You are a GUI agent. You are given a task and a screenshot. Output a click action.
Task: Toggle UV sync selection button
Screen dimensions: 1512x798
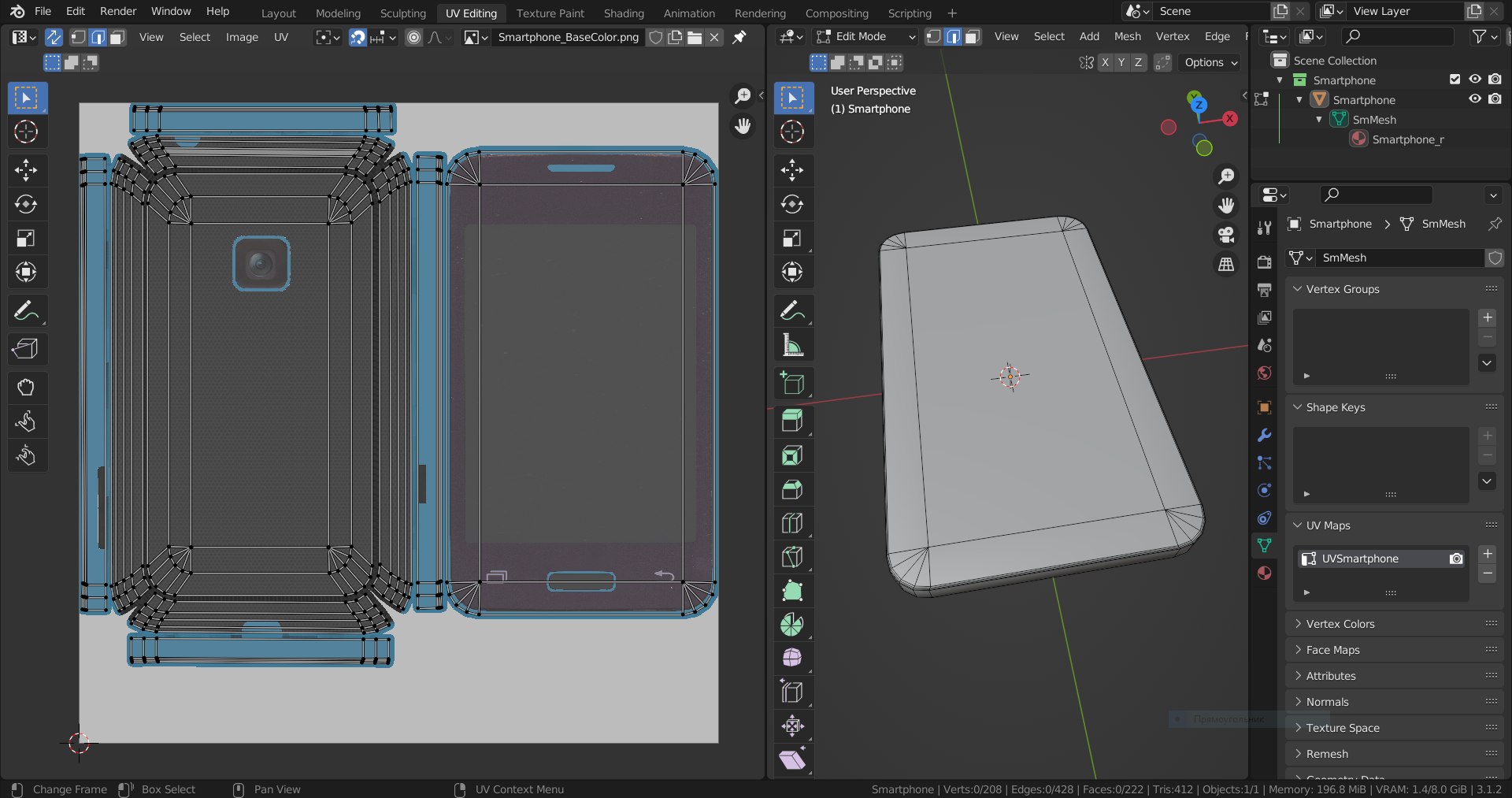coord(54,37)
